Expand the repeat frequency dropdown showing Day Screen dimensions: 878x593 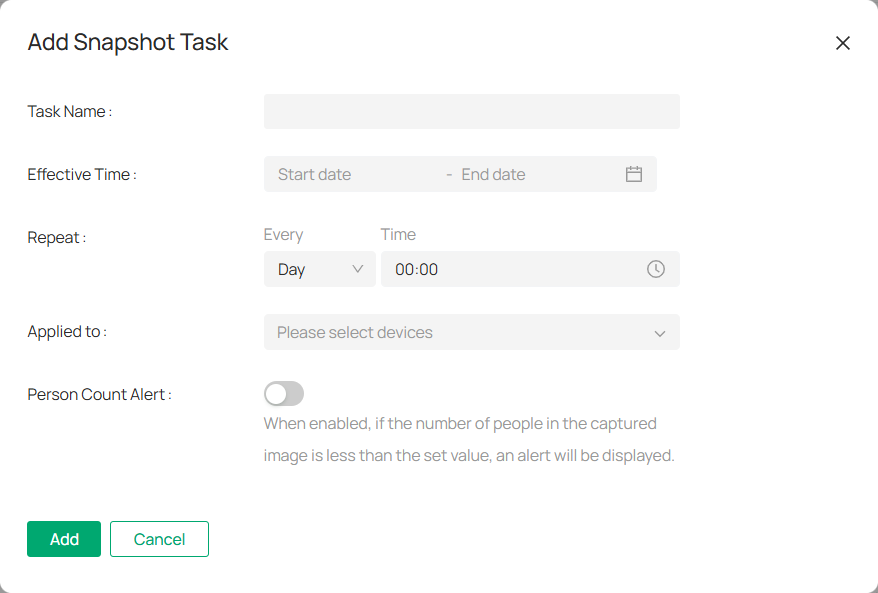pos(319,268)
